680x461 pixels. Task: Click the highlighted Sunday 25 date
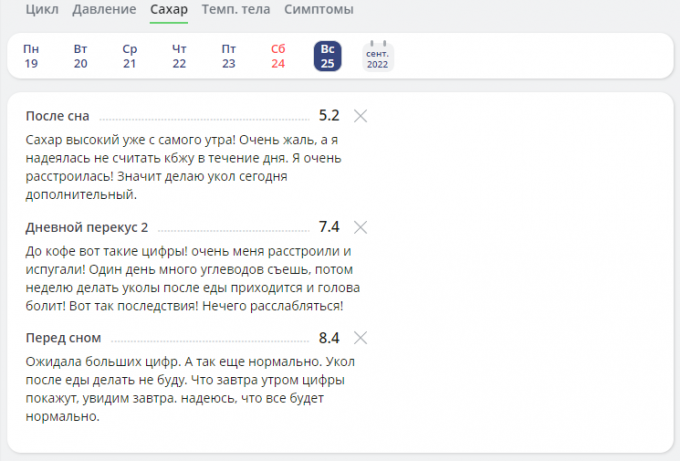coord(327,56)
